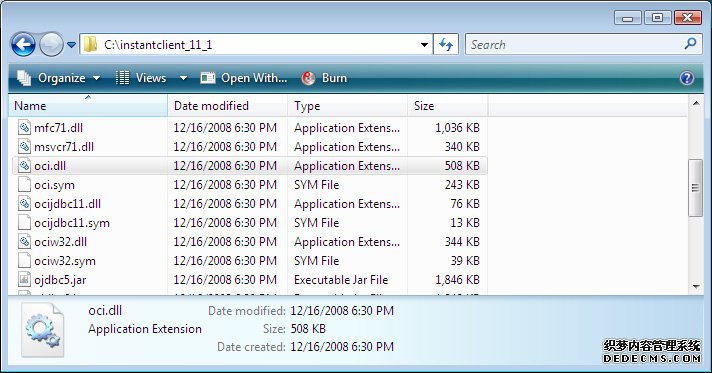Click the ocijdbc11.sym file icon
Screen dimensions: 712x373
click(24, 223)
